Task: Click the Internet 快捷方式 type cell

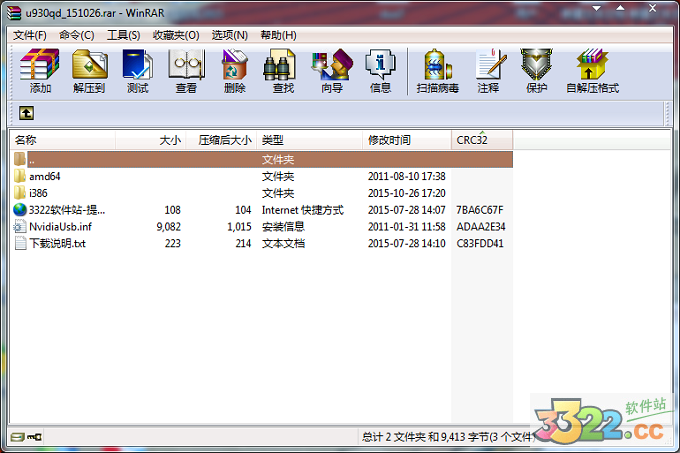Action: (303, 210)
